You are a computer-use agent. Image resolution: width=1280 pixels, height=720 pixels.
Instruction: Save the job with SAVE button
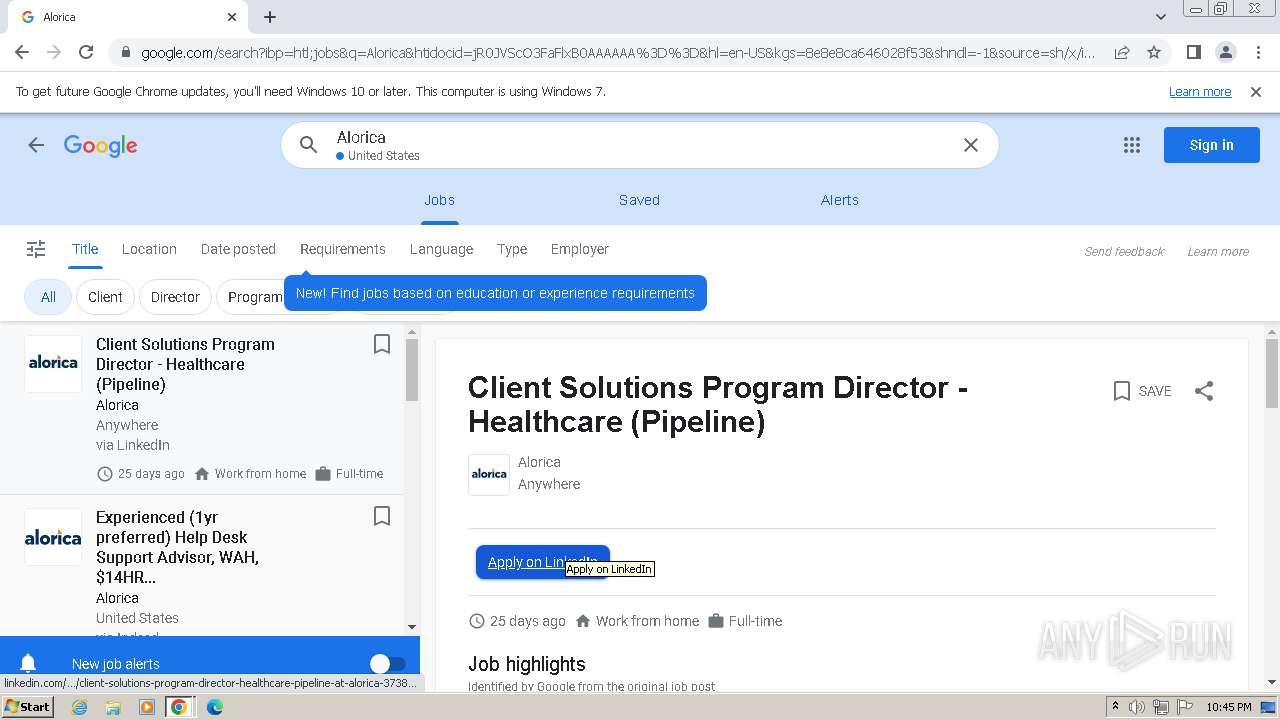pyautogui.click(x=1142, y=391)
